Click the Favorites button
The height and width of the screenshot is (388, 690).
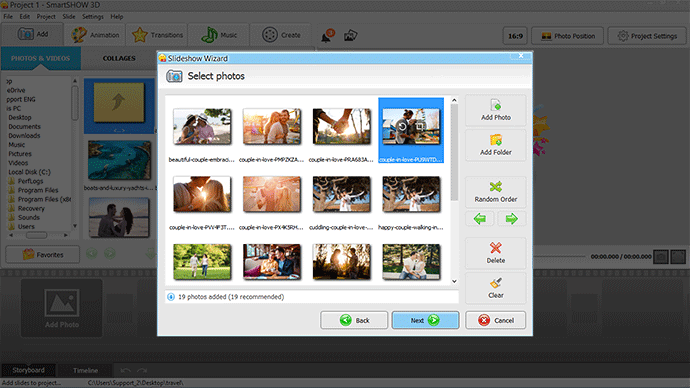pos(43,254)
